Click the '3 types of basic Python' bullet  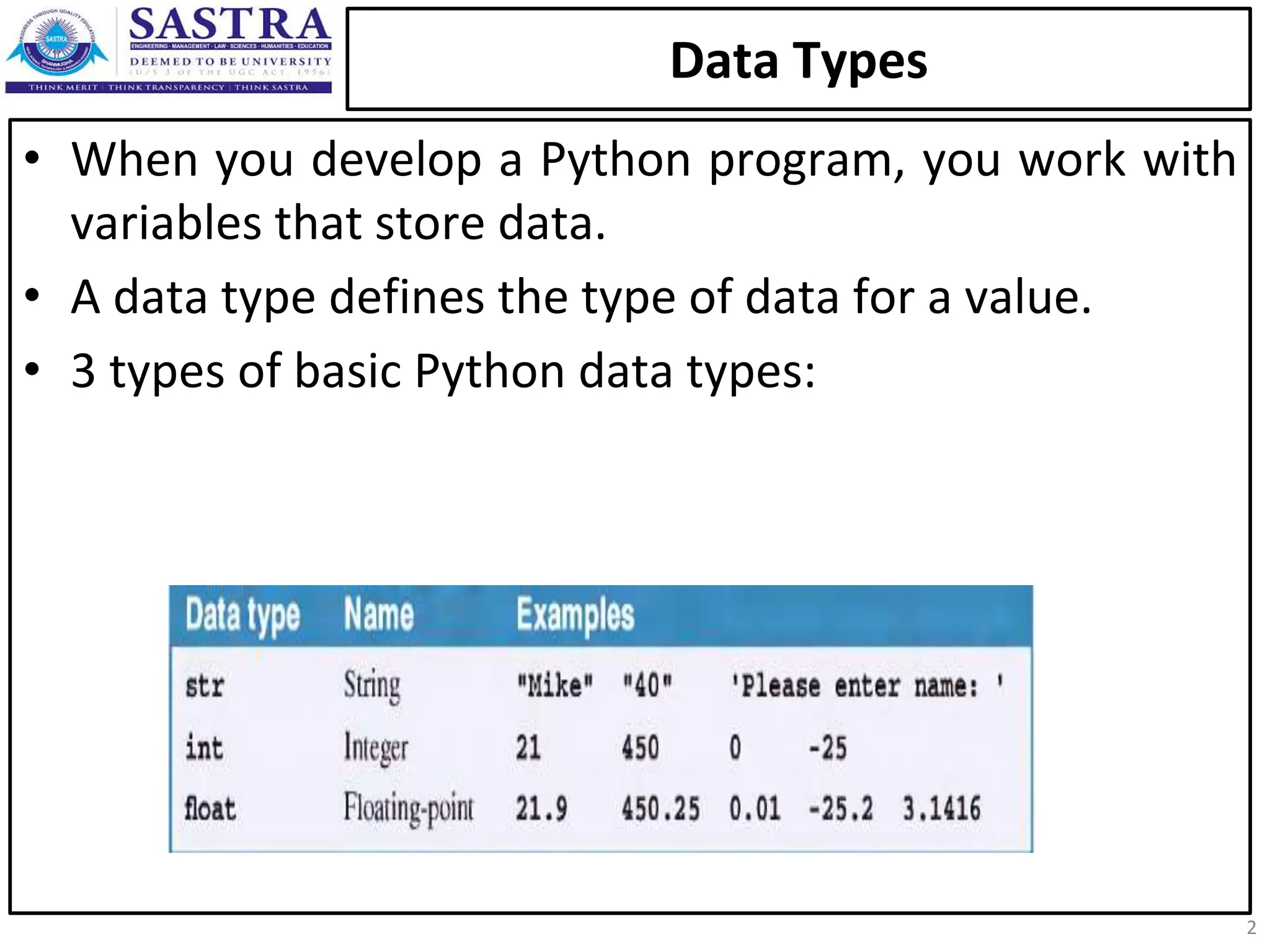tap(443, 371)
